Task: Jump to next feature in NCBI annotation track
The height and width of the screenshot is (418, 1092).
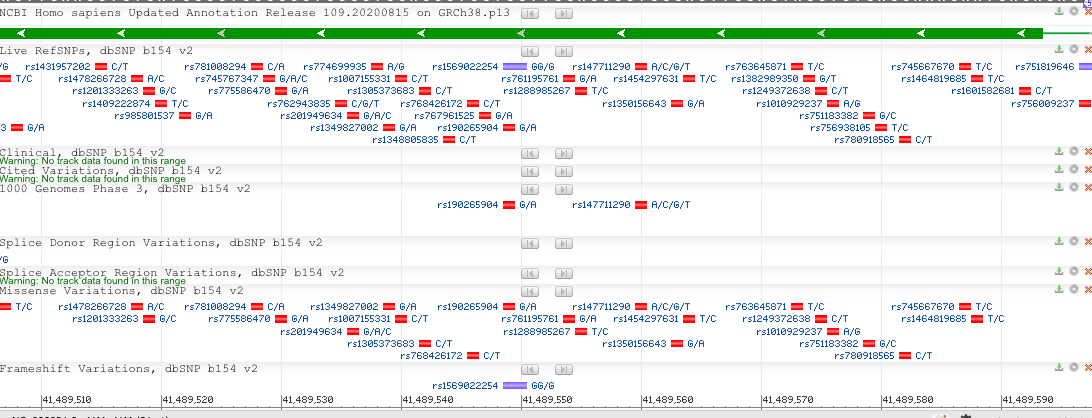Action: pos(556,13)
